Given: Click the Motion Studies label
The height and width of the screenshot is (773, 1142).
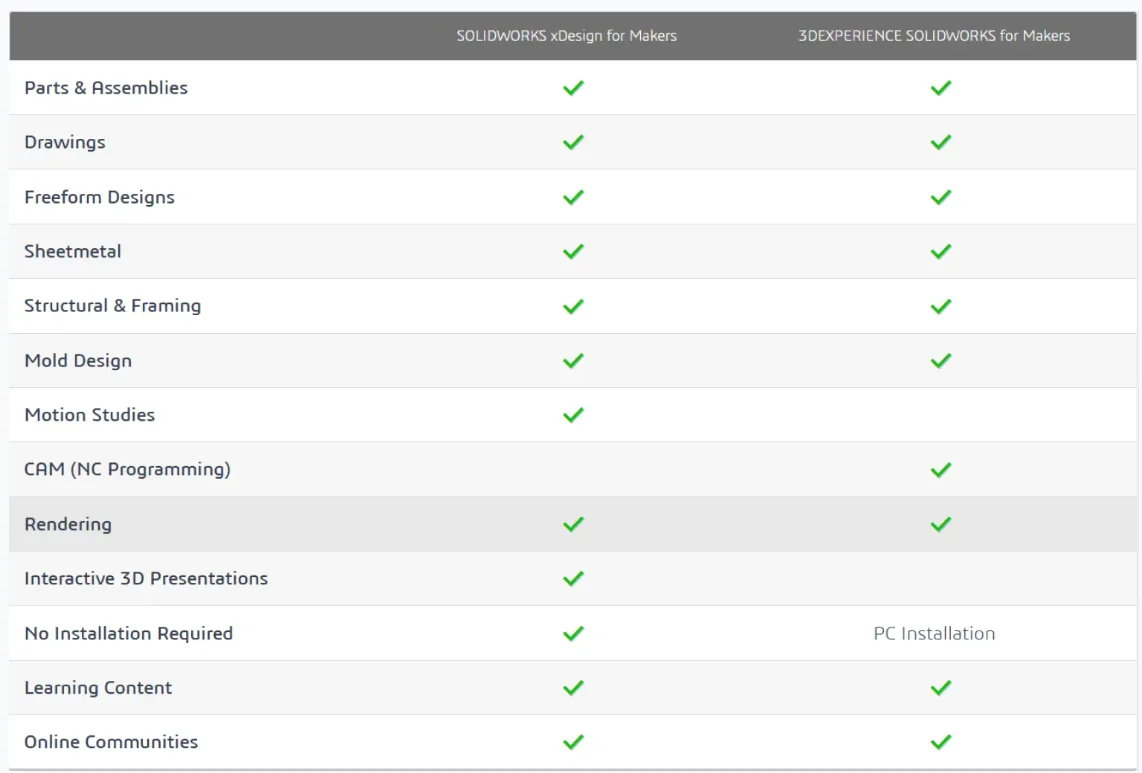Looking at the screenshot, I should tap(90, 415).
